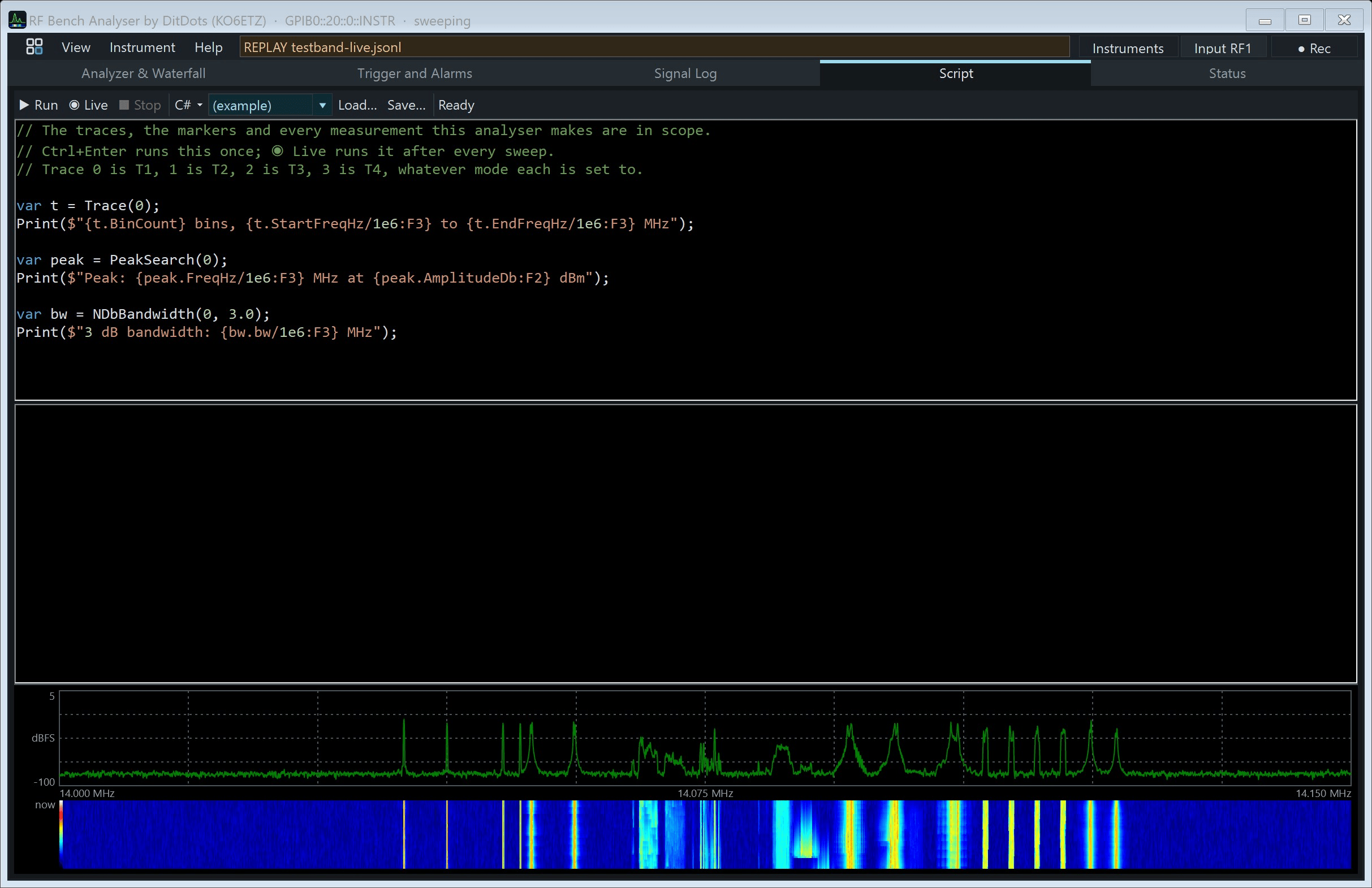Run the script with the play button

coord(38,105)
